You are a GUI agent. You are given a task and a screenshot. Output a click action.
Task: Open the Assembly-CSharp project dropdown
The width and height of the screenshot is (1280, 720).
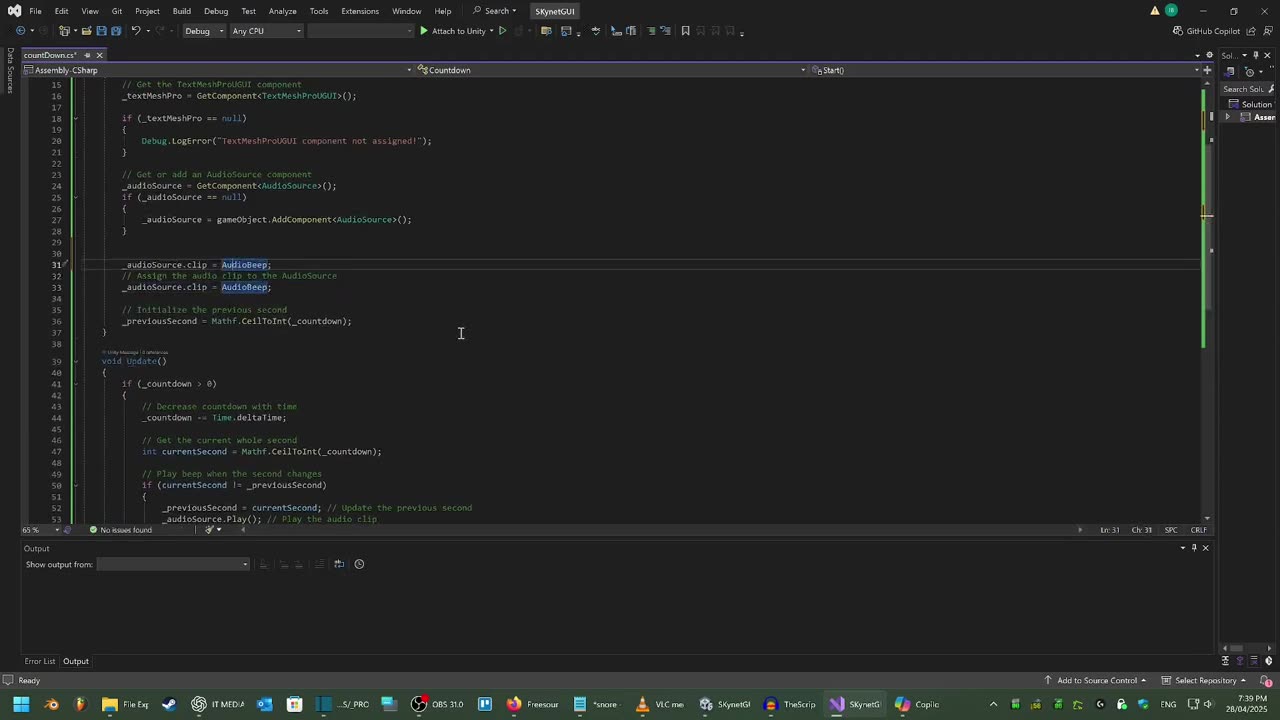point(217,70)
